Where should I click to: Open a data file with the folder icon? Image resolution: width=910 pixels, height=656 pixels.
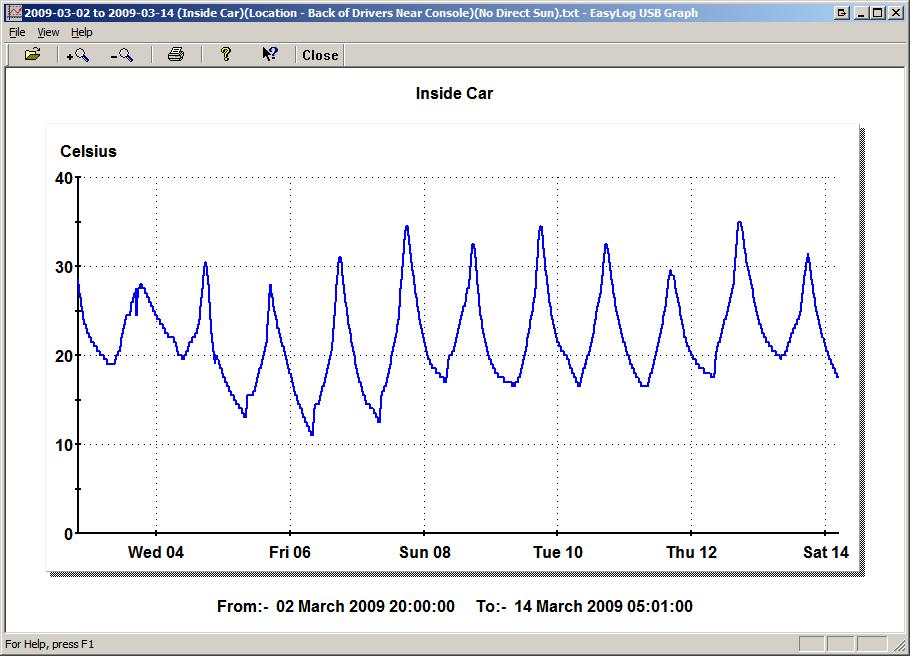point(32,55)
